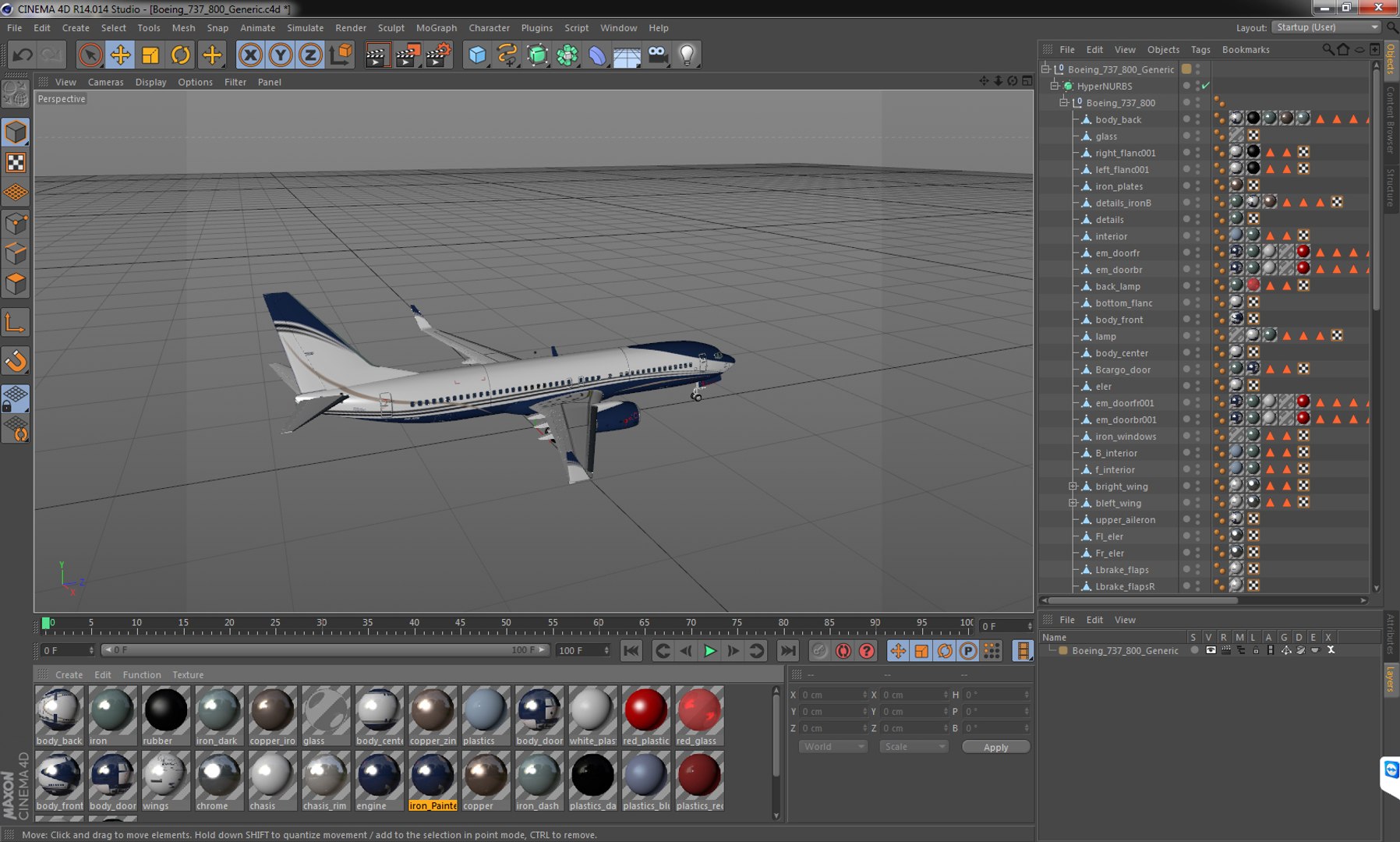Image resolution: width=1400 pixels, height=842 pixels.
Task: Enable the snap magnet icon
Action: point(16,361)
